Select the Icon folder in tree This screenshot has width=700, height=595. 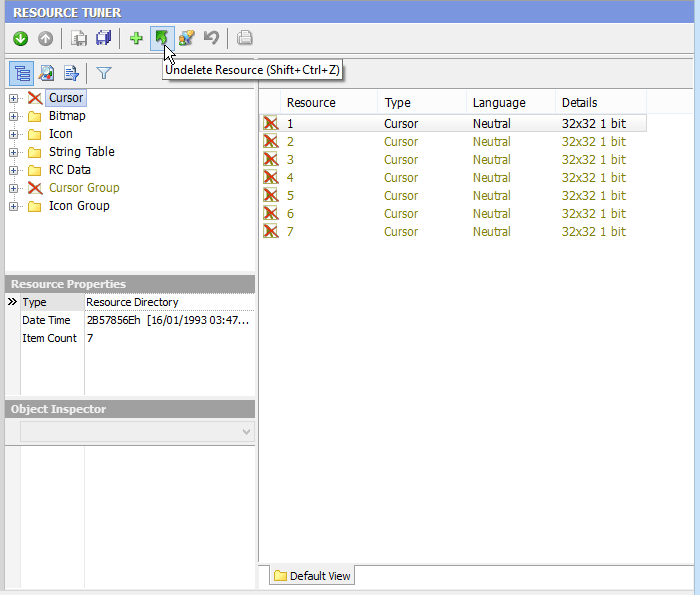61,134
